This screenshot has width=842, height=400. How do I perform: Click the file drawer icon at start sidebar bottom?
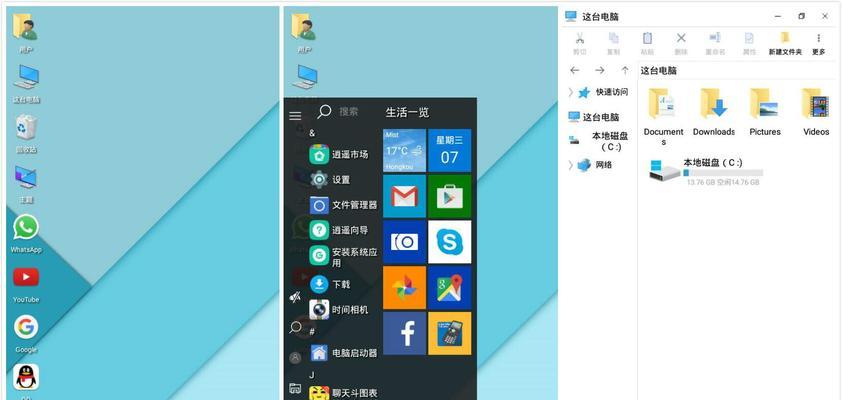click(x=295, y=388)
